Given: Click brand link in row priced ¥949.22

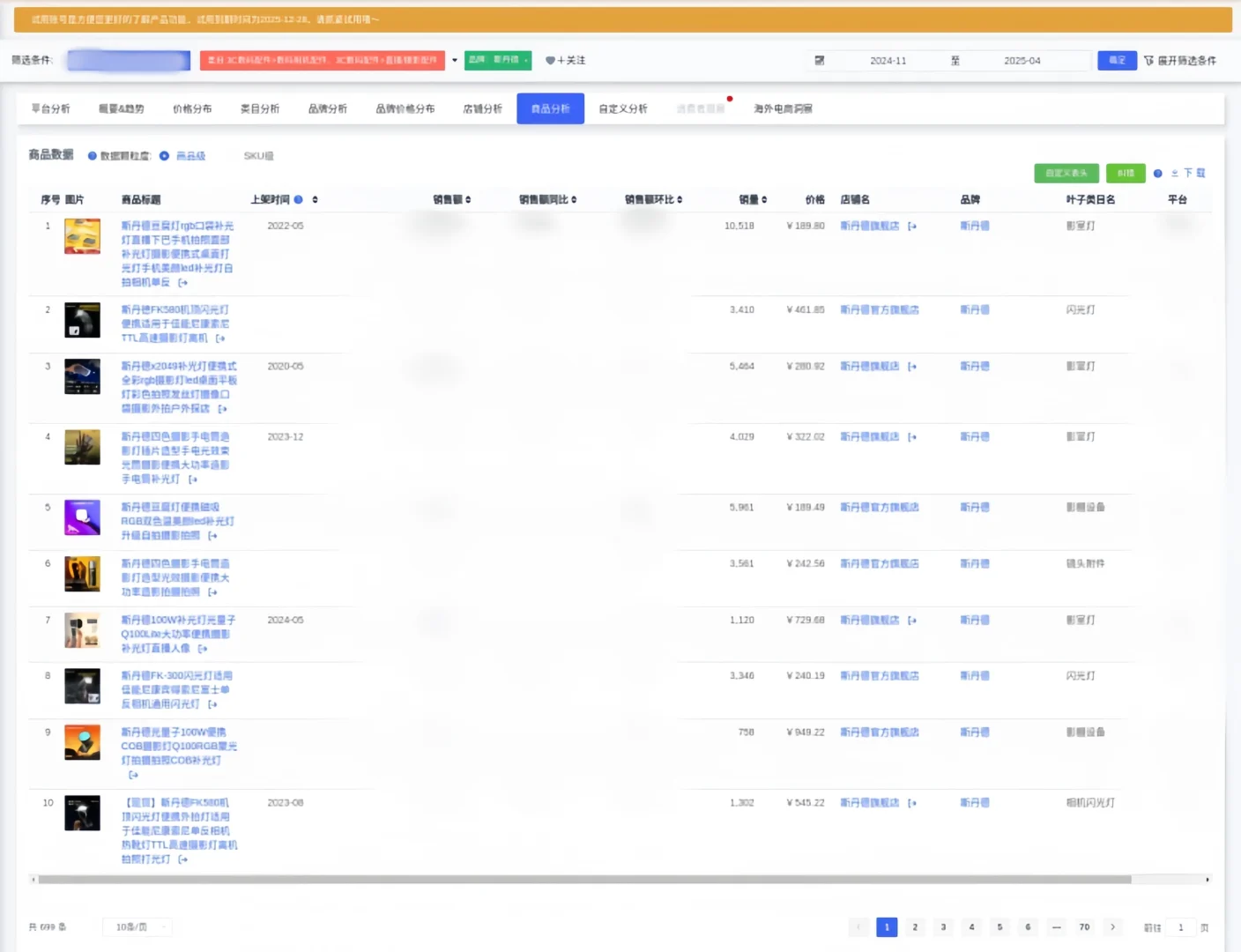Looking at the screenshot, I should point(975,733).
